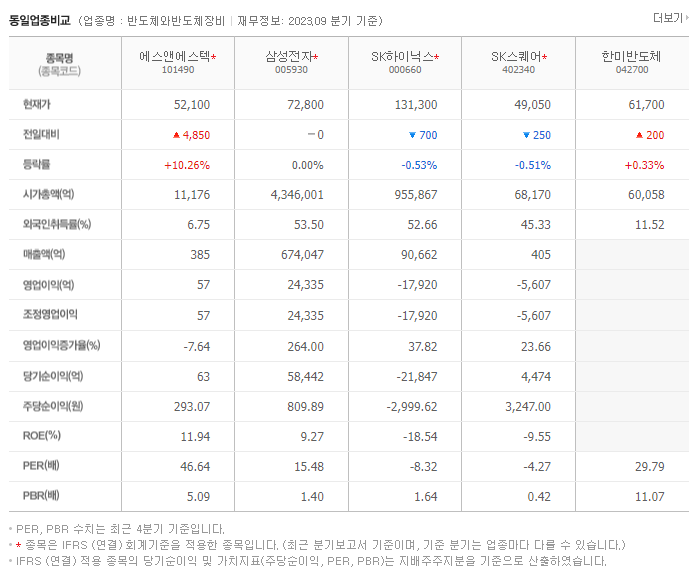Click the 60,058 market cap value

[646, 195]
